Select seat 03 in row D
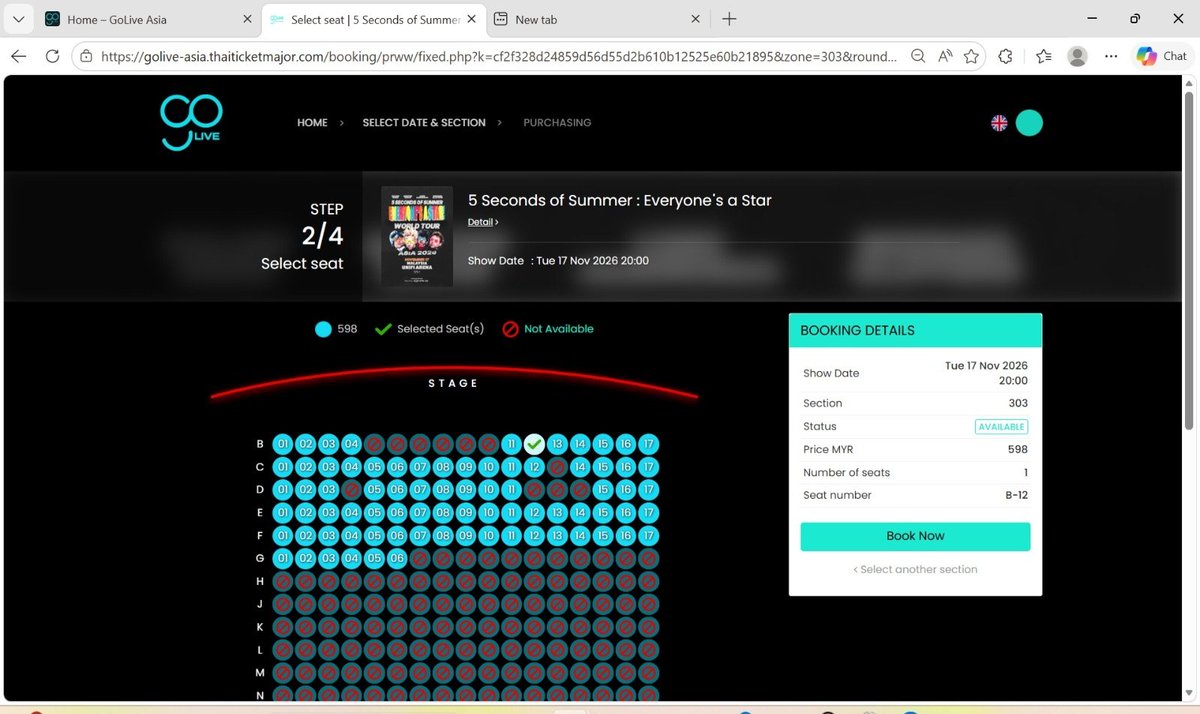 328,490
